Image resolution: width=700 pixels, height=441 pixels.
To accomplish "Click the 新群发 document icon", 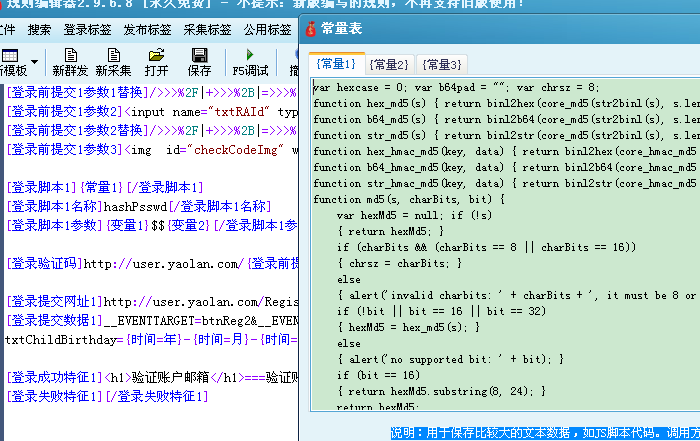I will pyautogui.click(x=70, y=55).
